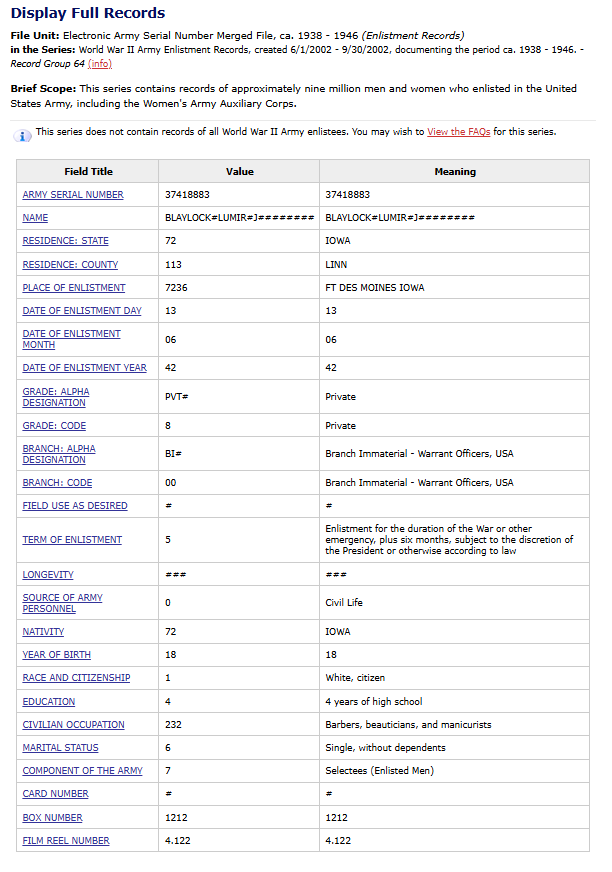Click the TERM OF ENLISTMENT link
Screen dimensions: 612x872
point(72,540)
